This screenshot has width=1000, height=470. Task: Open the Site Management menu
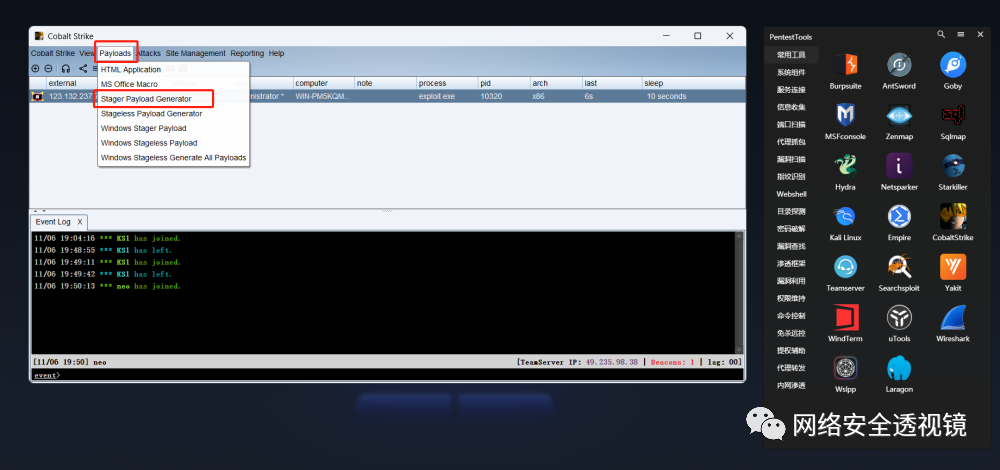[195, 54]
